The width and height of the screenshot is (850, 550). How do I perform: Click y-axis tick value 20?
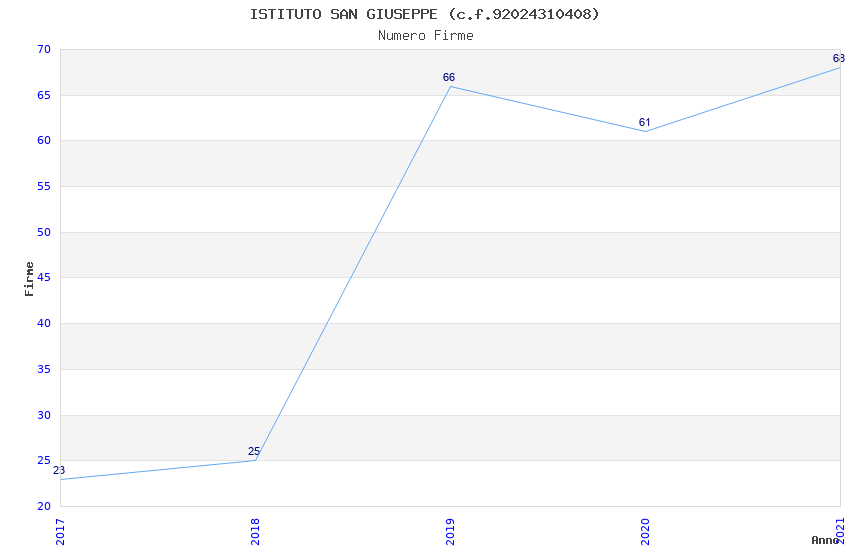(44, 507)
